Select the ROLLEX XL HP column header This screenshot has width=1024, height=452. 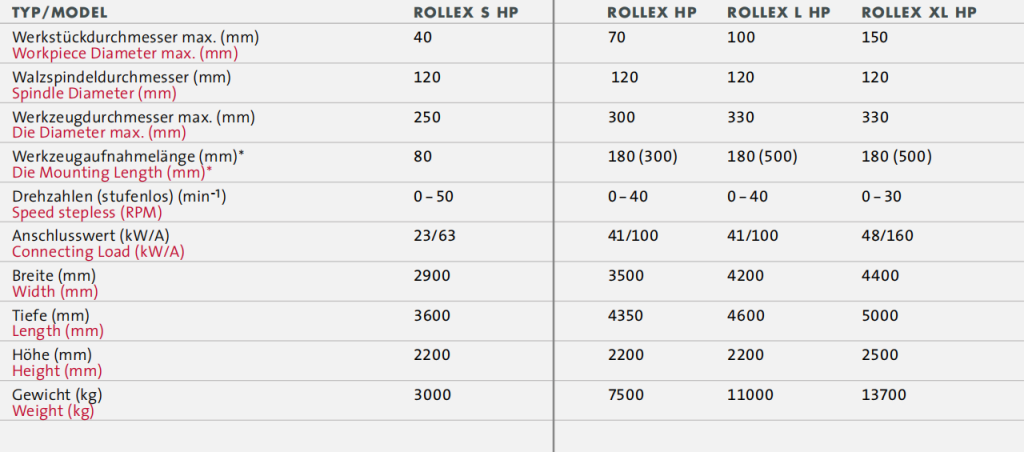[x=919, y=13]
